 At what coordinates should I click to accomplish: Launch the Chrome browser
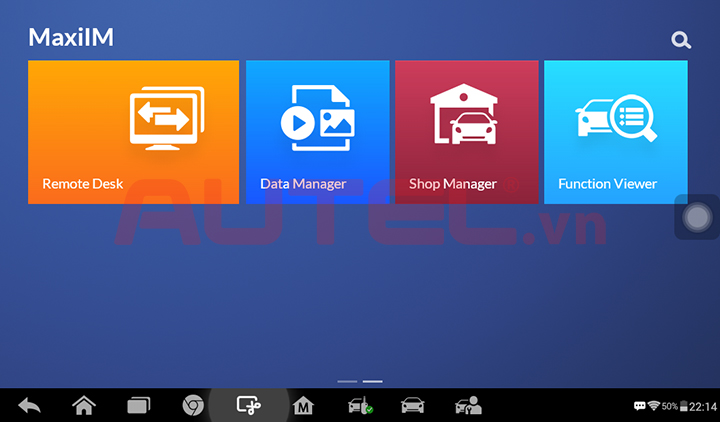[193, 406]
